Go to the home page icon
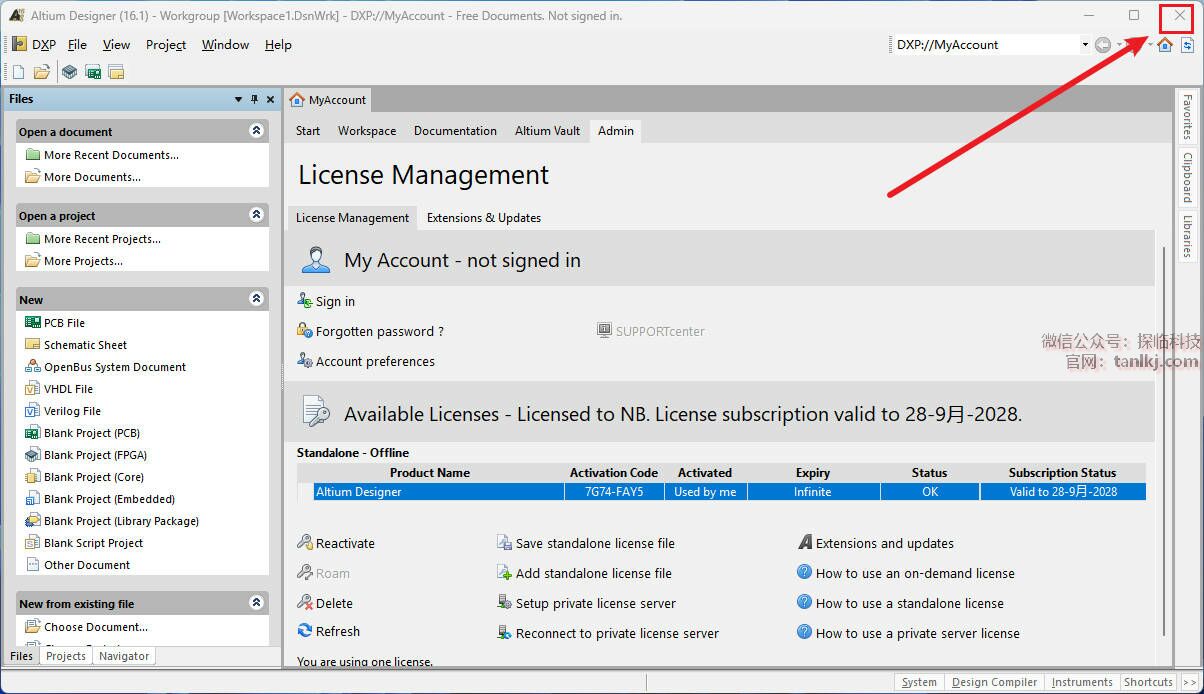This screenshot has height=694, width=1204. [x=1165, y=44]
